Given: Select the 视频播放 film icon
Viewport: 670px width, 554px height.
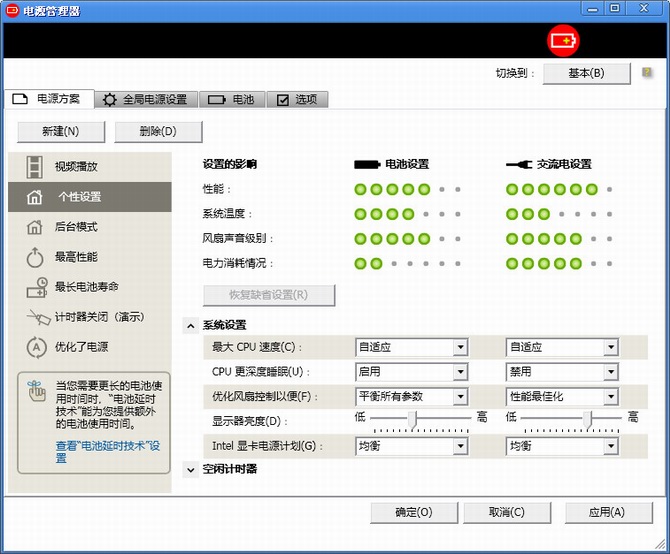Looking at the screenshot, I should [x=36, y=167].
